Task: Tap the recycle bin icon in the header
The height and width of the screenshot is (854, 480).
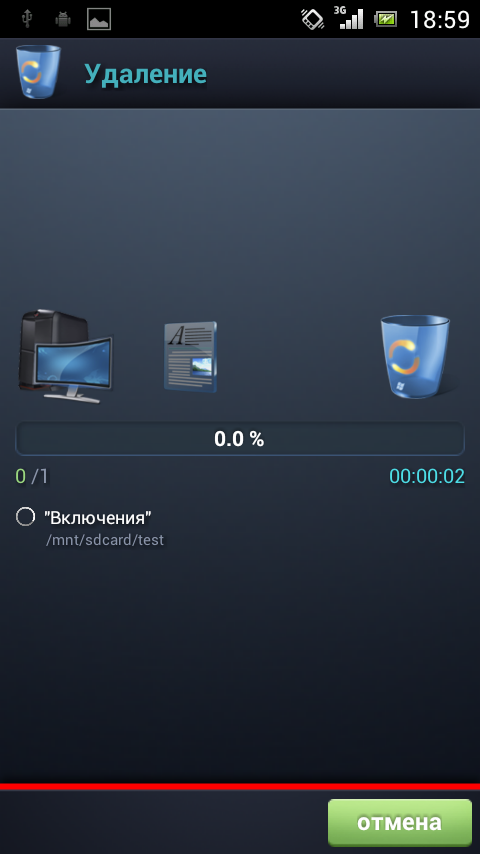Action: (x=38, y=72)
